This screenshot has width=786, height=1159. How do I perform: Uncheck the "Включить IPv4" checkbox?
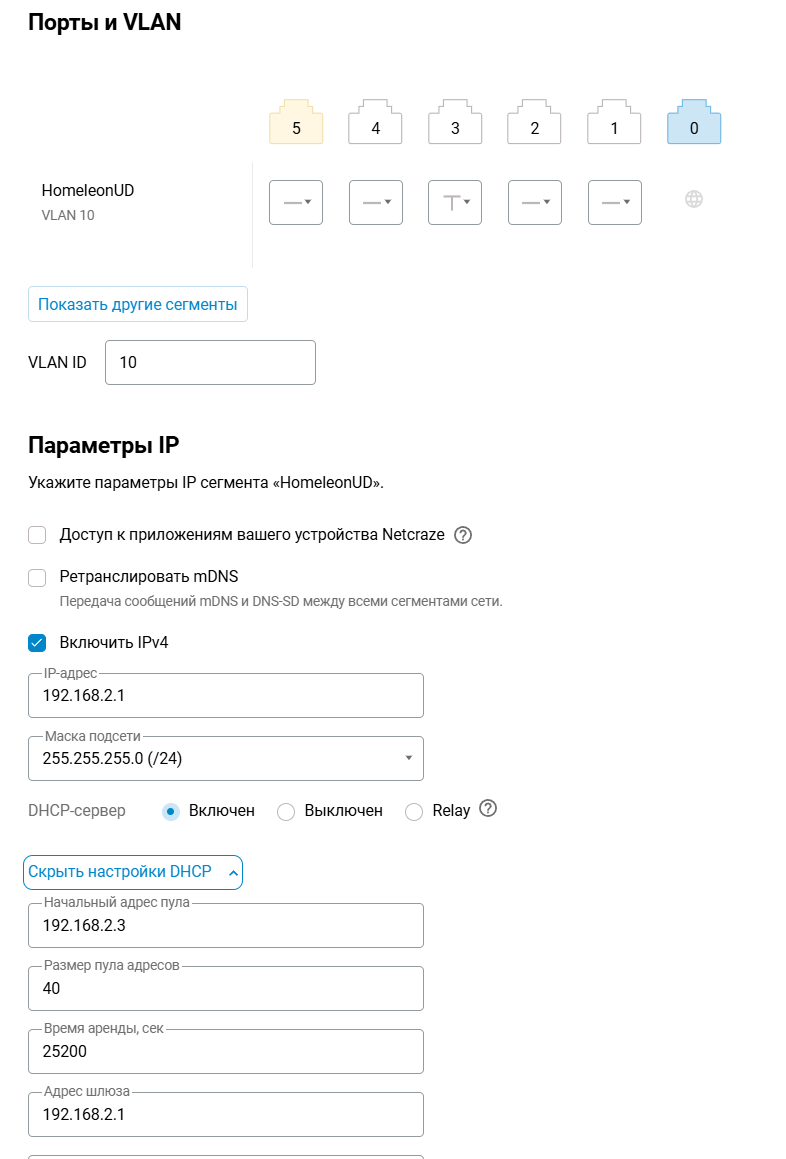(38, 642)
